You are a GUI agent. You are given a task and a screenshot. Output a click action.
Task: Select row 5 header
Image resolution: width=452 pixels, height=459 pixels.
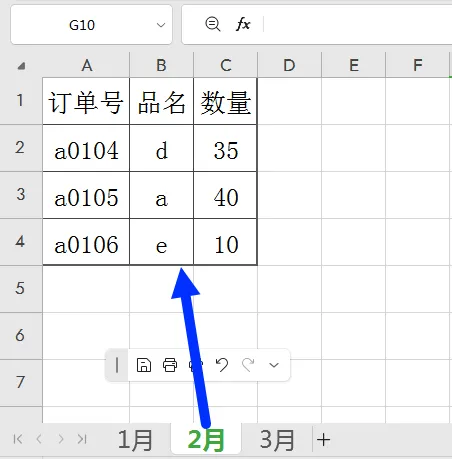pyautogui.click(x=21, y=289)
